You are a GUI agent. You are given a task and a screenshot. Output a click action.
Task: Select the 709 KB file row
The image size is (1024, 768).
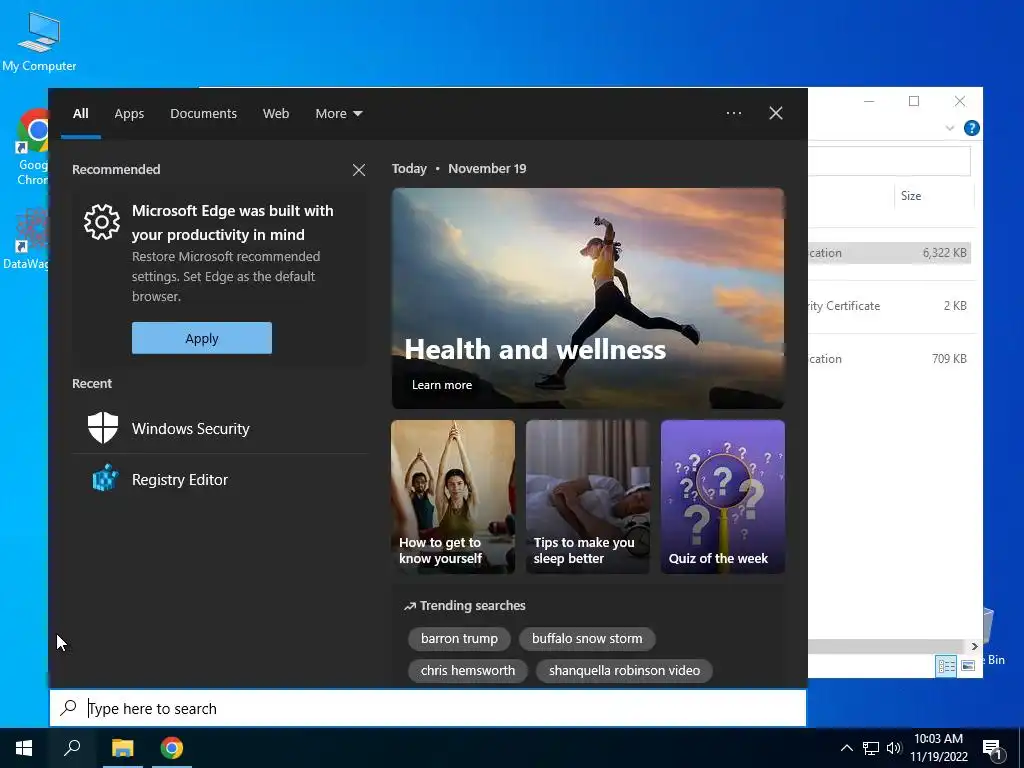889,359
